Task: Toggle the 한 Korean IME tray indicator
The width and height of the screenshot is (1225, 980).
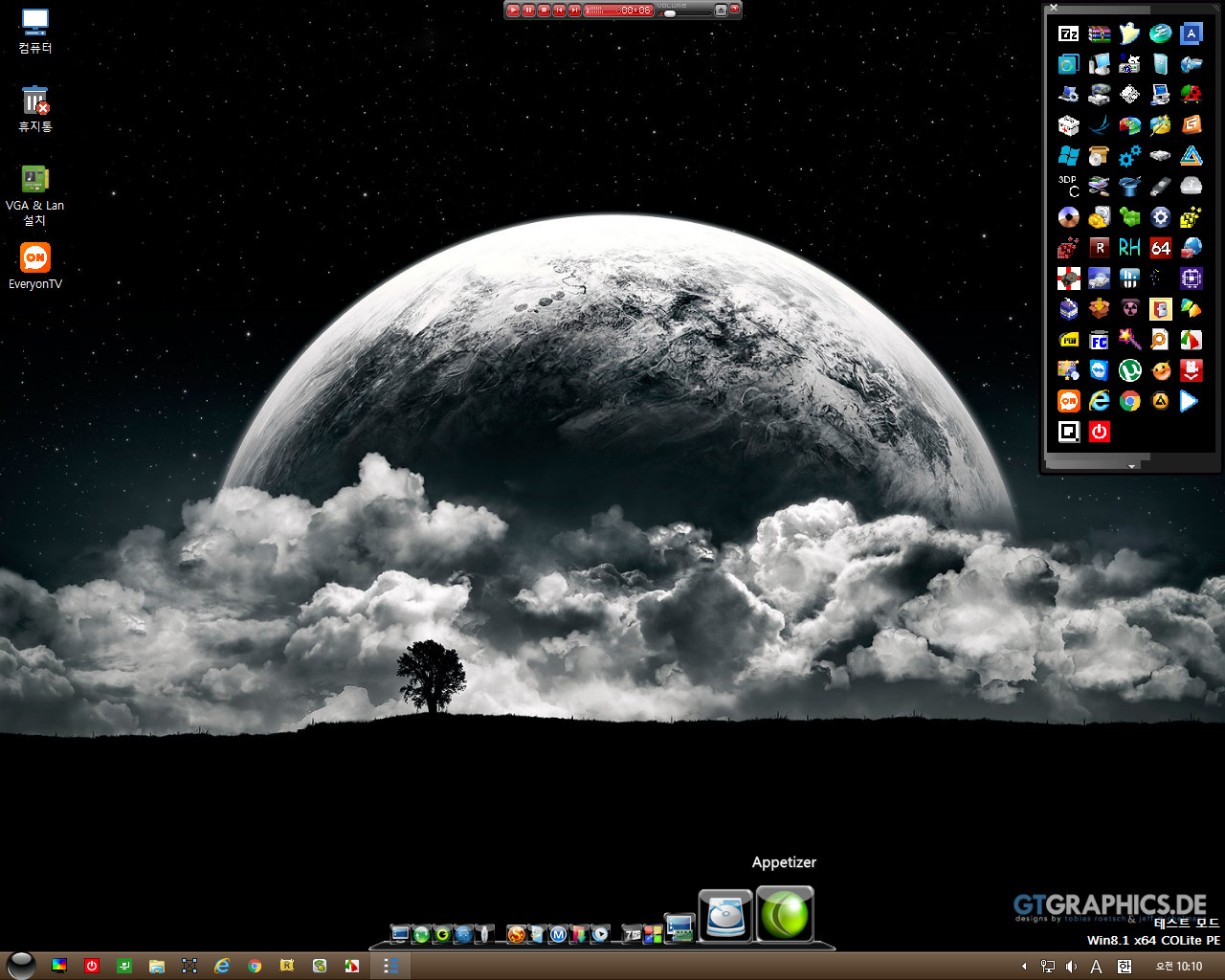Action: (1125, 967)
